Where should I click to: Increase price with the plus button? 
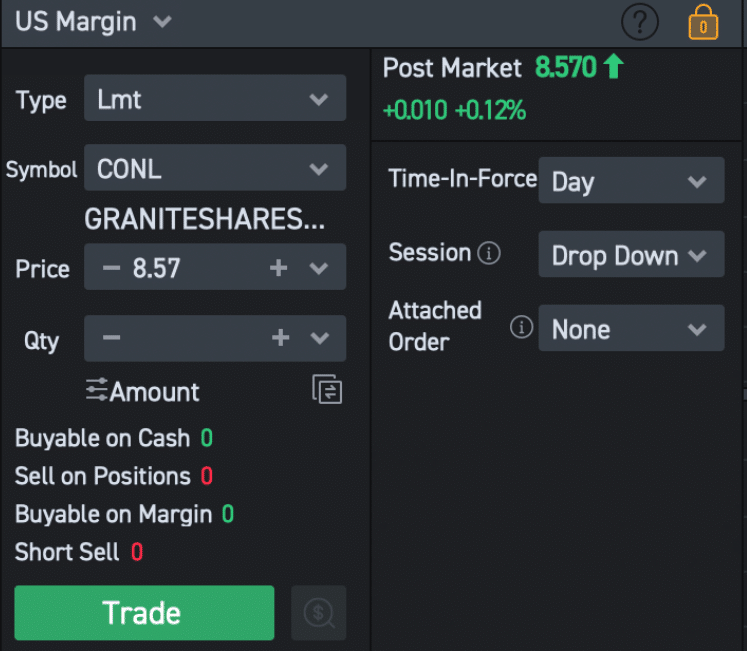coord(279,268)
